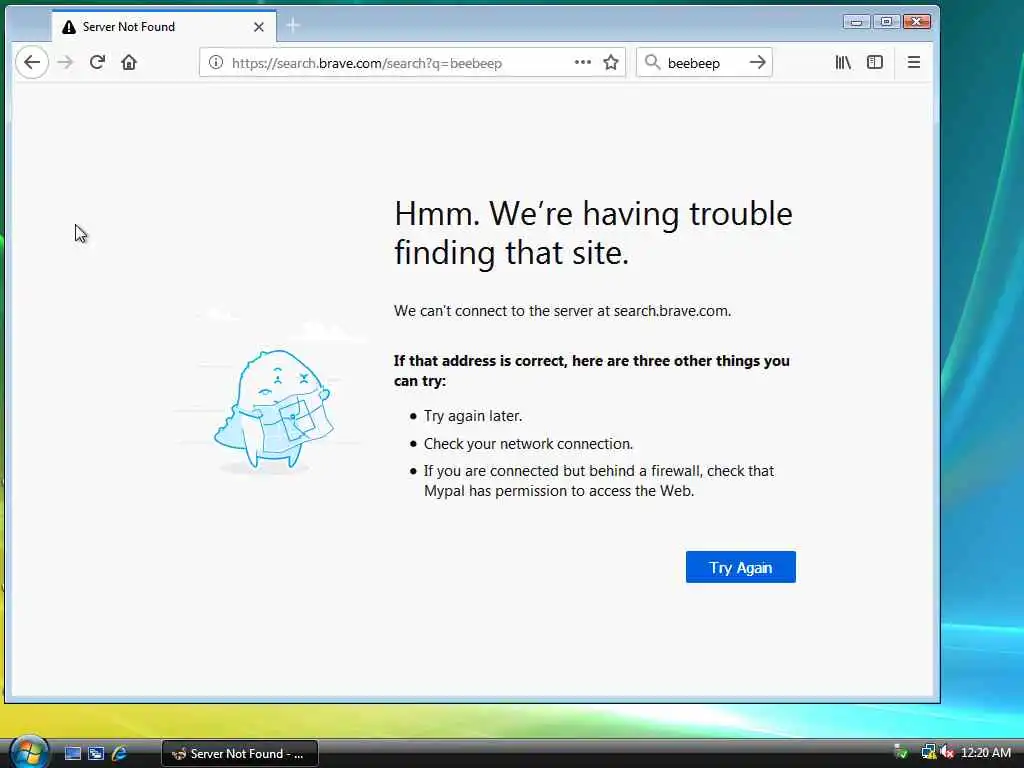Maximize the browser window

point(886,22)
